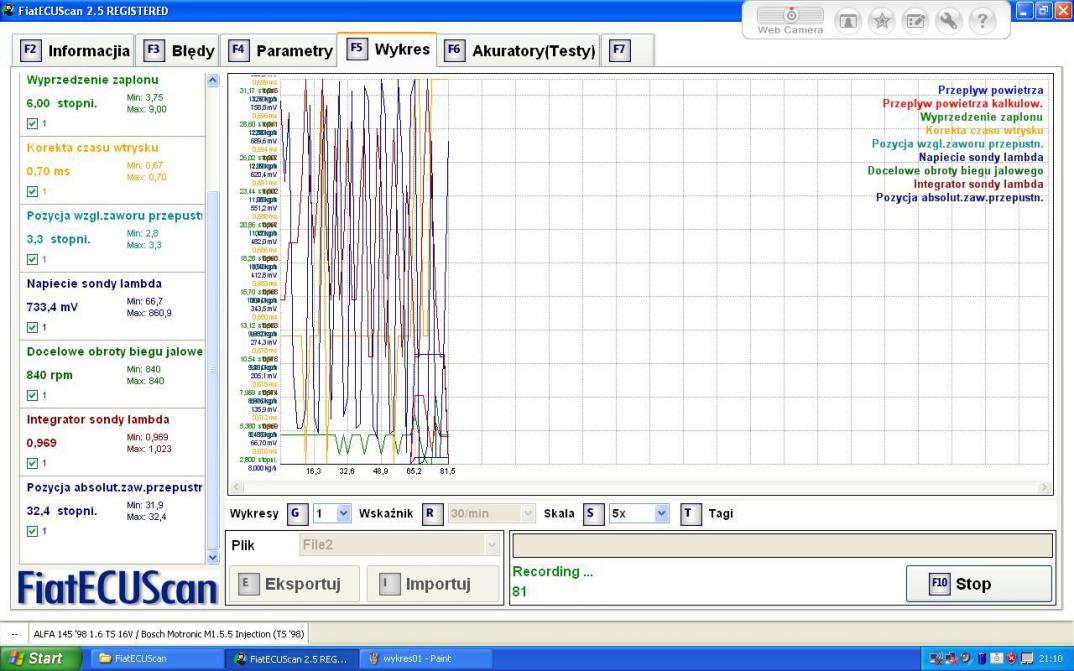This screenshot has width=1074, height=671.
Task: Click the F6 key icon on Akuratory tab
Action: (x=454, y=50)
